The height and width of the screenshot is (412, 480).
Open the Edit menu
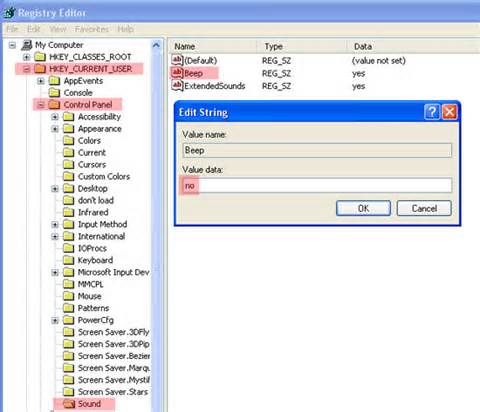34,29
